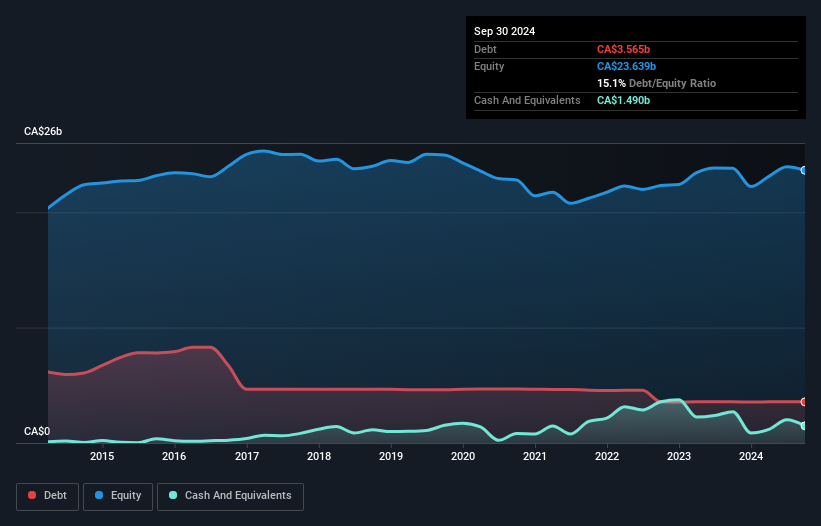821x526 pixels.
Task: Select the 2016 x-axis label
Action: [174, 456]
